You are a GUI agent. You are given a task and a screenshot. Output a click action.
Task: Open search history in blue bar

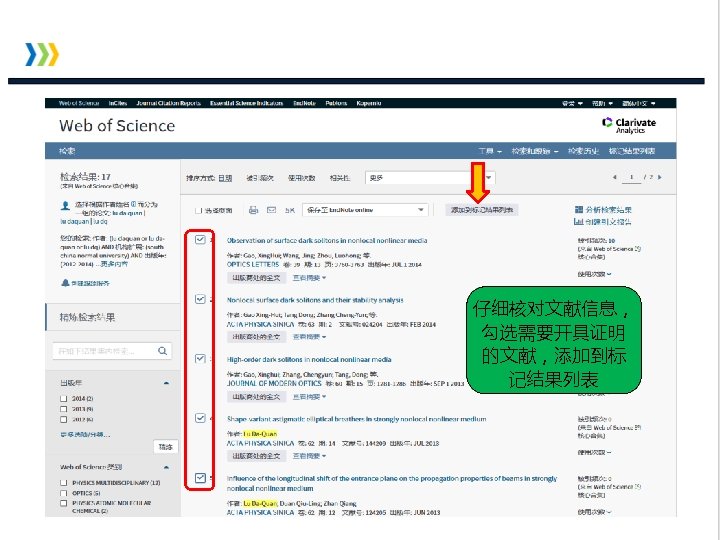tap(583, 151)
